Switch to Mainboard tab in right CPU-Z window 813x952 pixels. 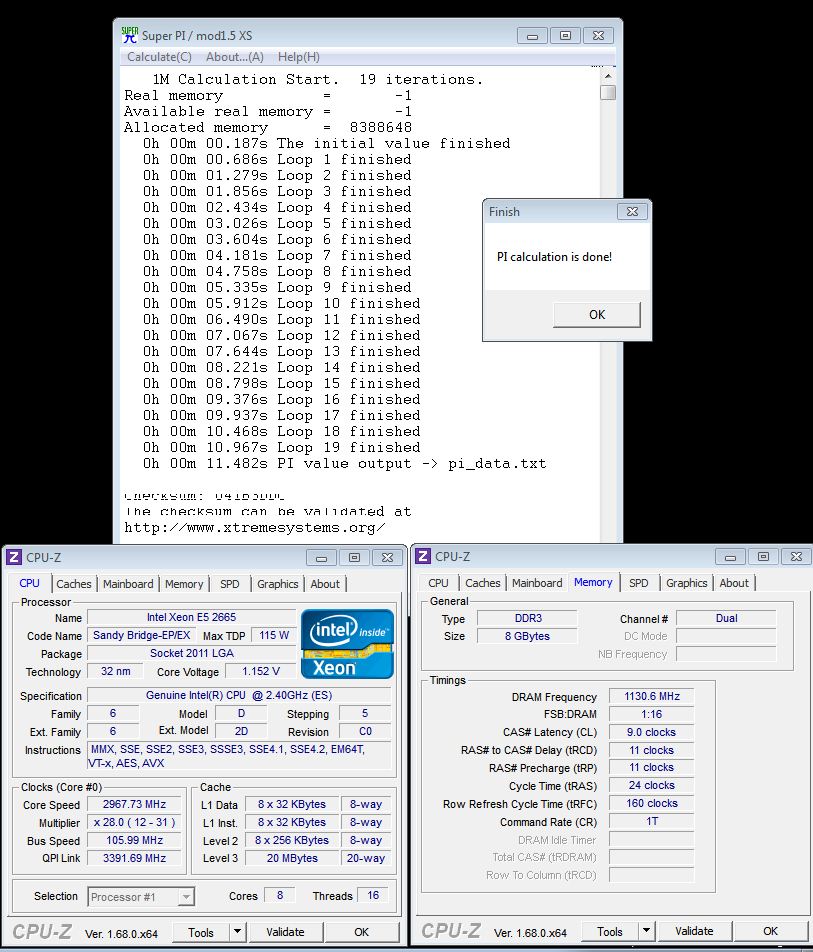pyautogui.click(x=537, y=583)
